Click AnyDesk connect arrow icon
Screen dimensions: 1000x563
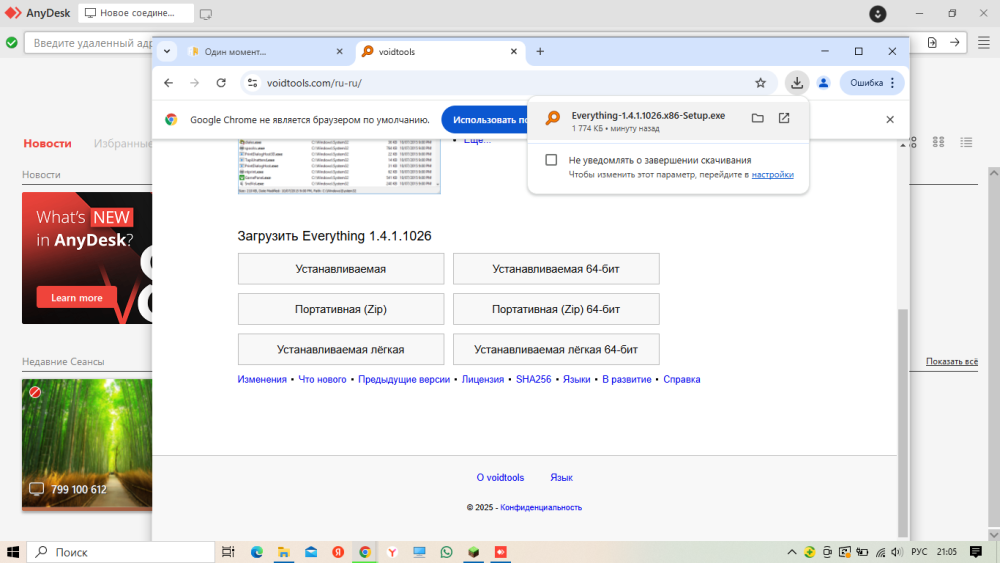[x=955, y=43]
